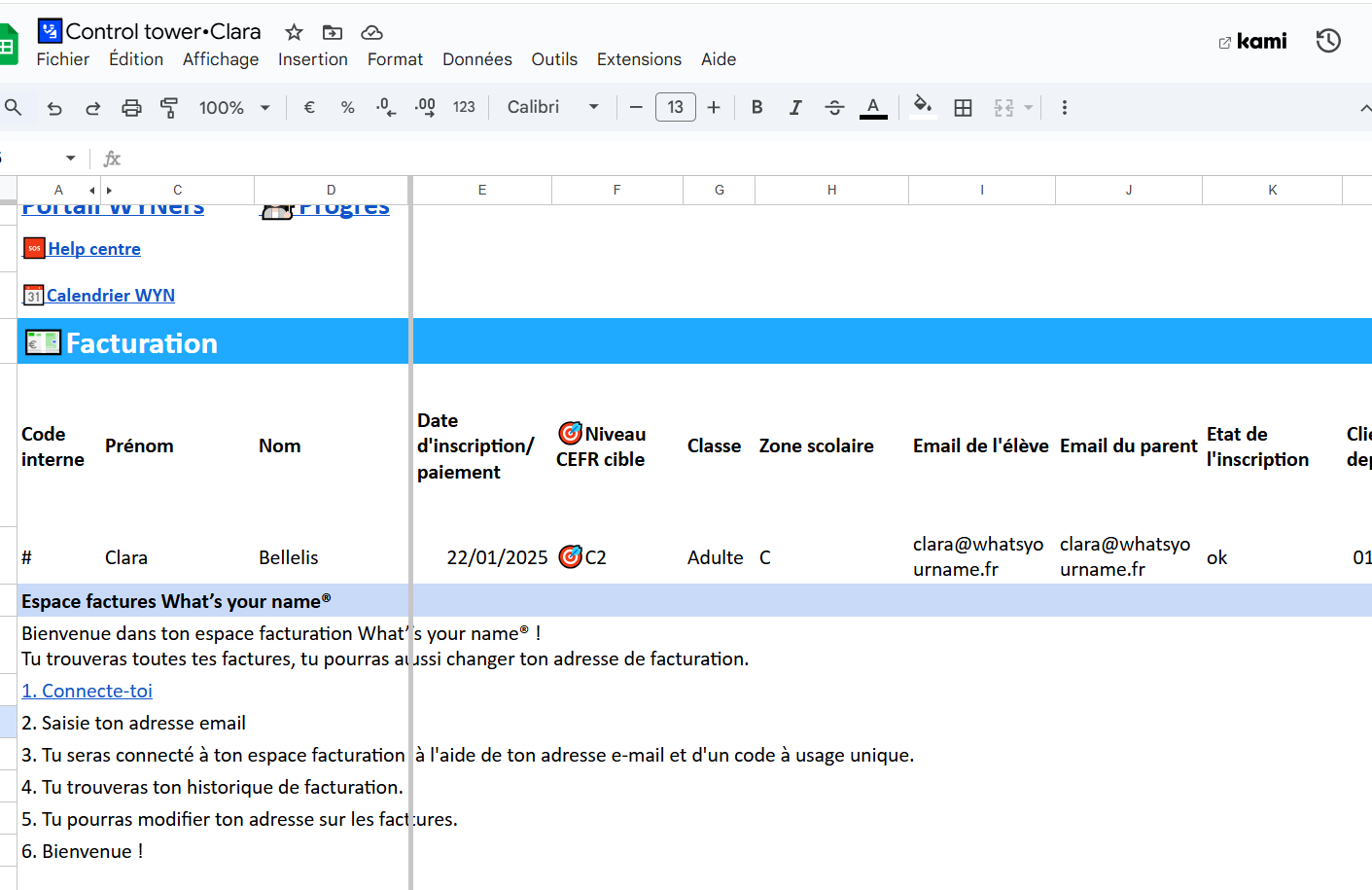Expand the merge cells options arrow
Image resolution: width=1372 pixels, height=890 pixels.
[x=1028, y=108]
